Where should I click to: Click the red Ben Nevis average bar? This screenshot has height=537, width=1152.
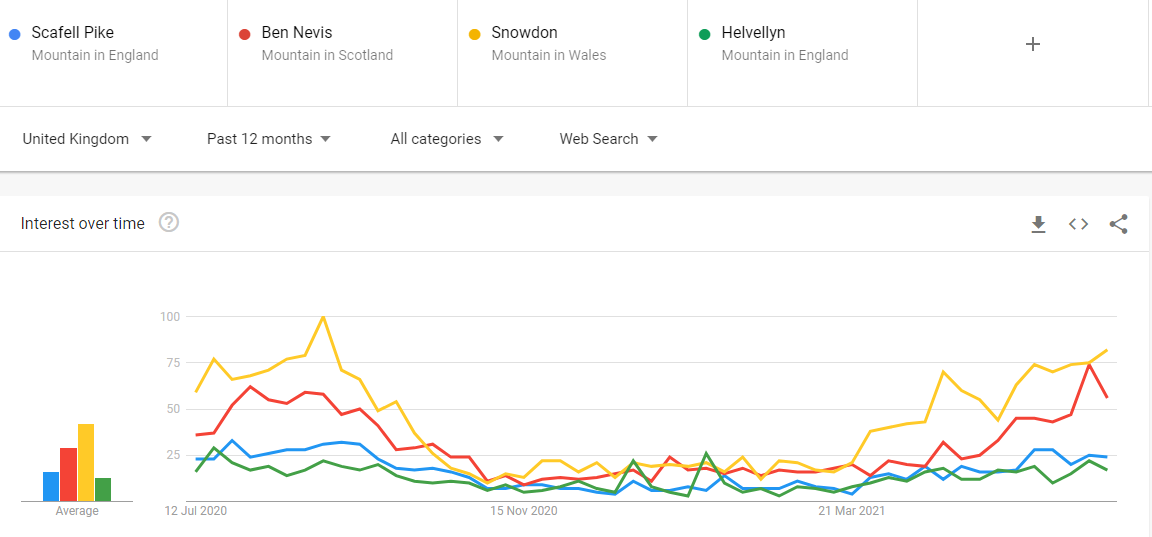click(68, 474)
